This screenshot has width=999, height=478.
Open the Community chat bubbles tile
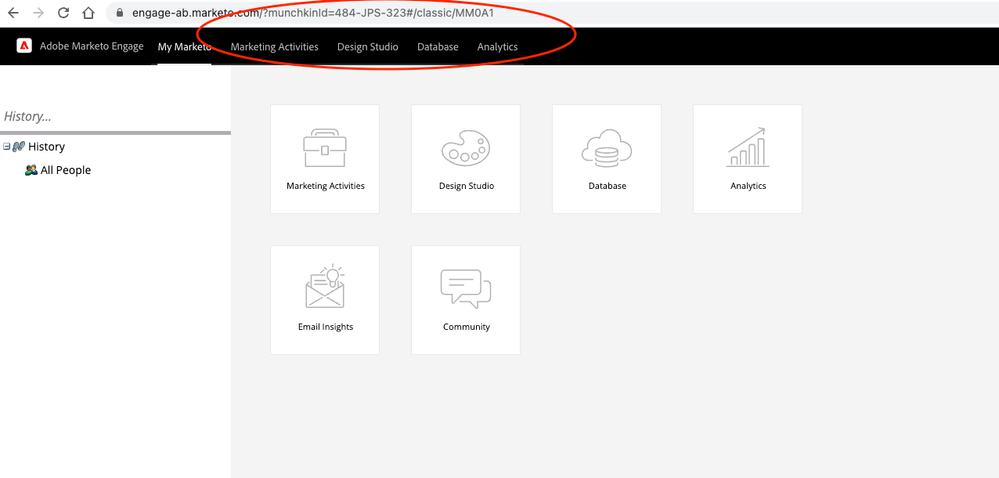coord(466,300)
